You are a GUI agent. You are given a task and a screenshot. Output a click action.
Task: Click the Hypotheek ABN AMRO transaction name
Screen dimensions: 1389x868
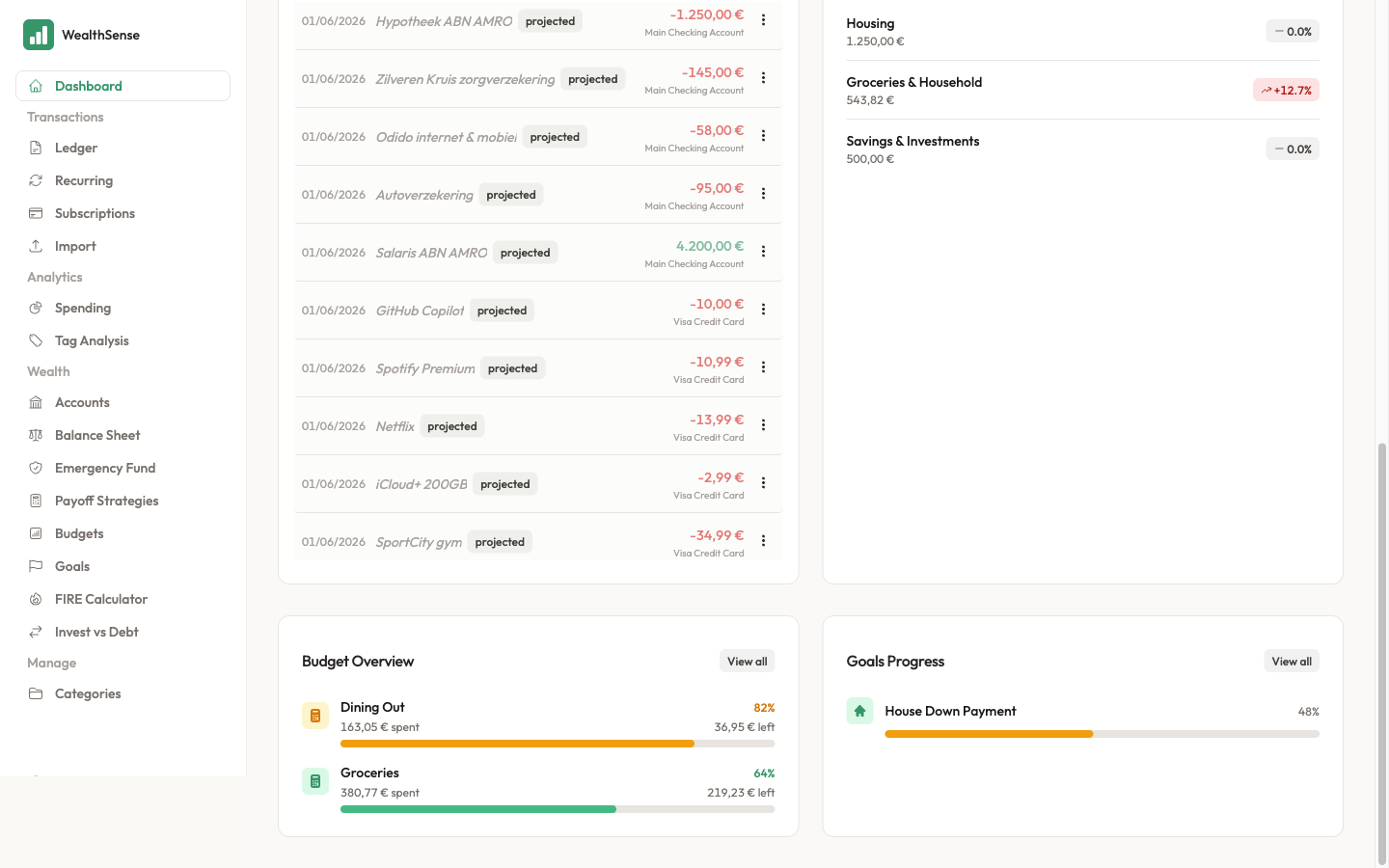pos(444,21)
